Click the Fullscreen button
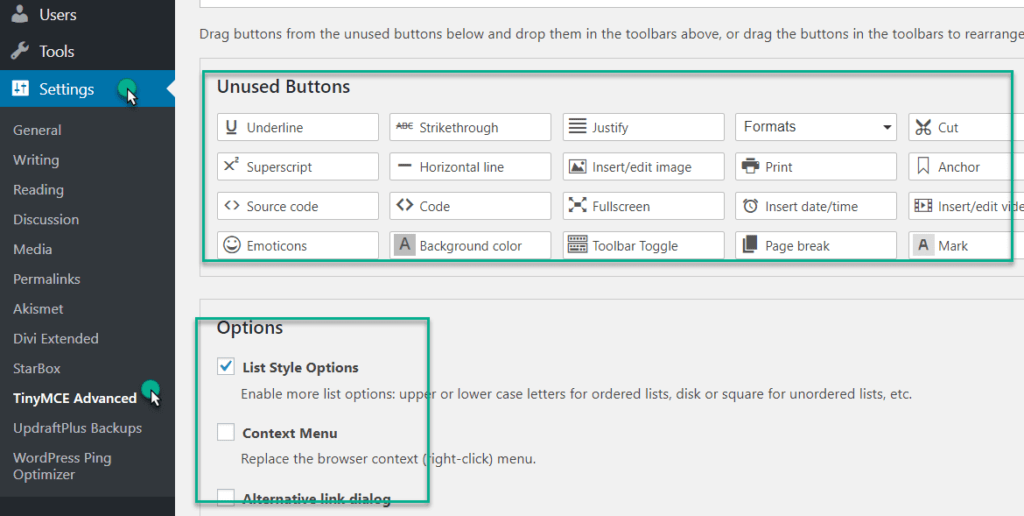Viewport: 1024px width, 516px height. [643, 206]
